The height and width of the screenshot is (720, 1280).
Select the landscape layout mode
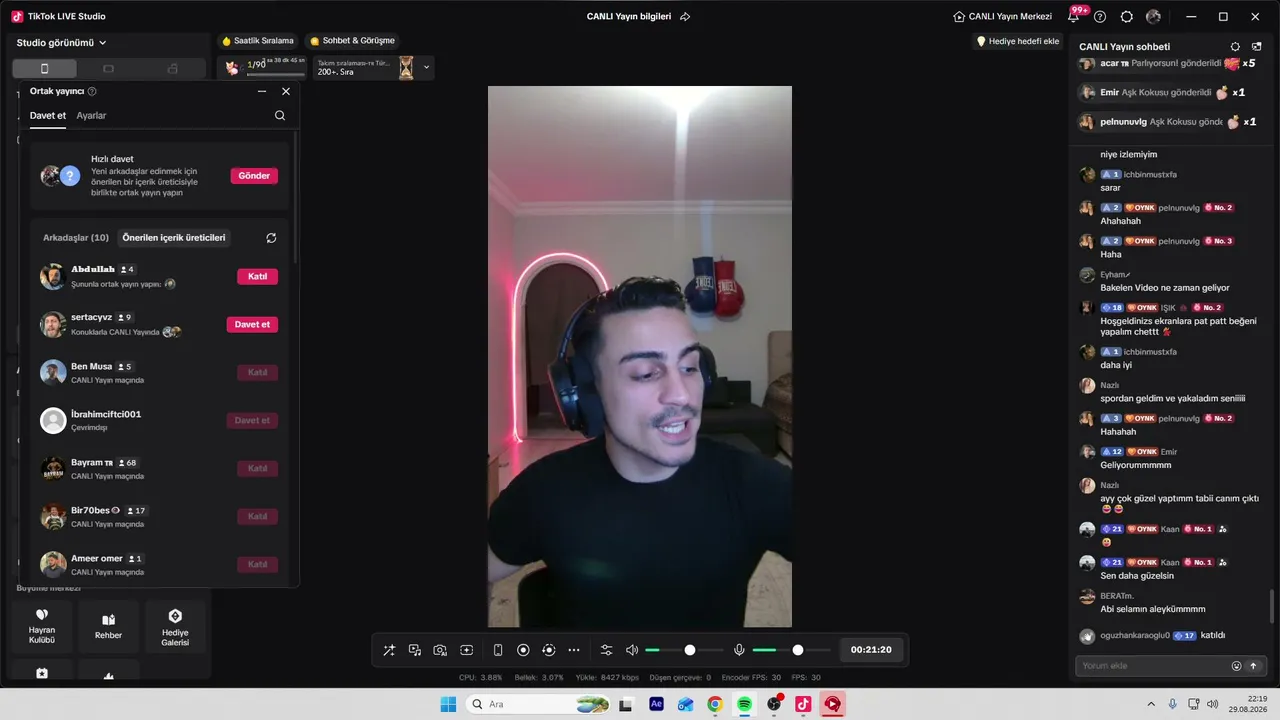click(x=108, y=68)
